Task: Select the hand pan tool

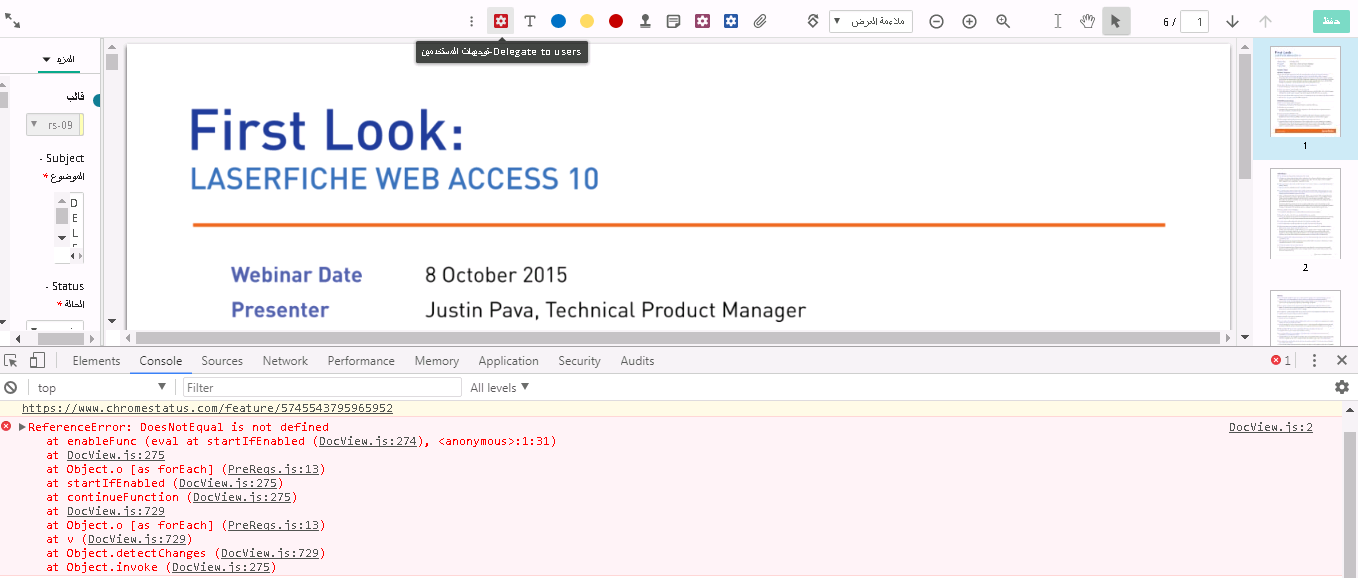Action: point(1087,21)
